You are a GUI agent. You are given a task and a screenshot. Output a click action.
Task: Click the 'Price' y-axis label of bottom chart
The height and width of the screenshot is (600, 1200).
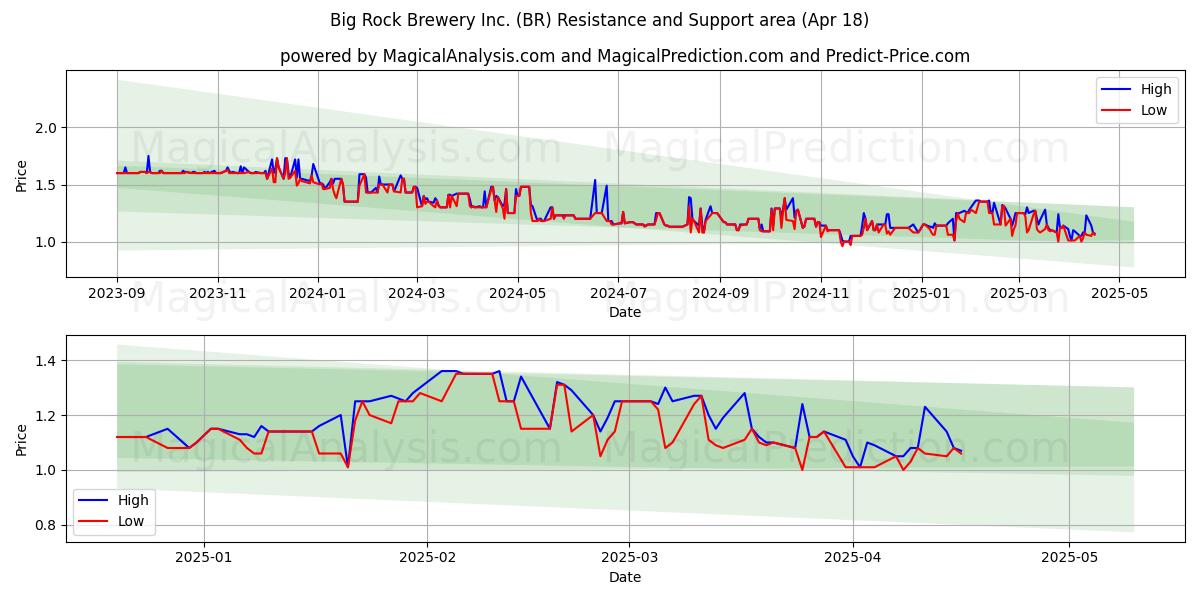click(22, 438)
